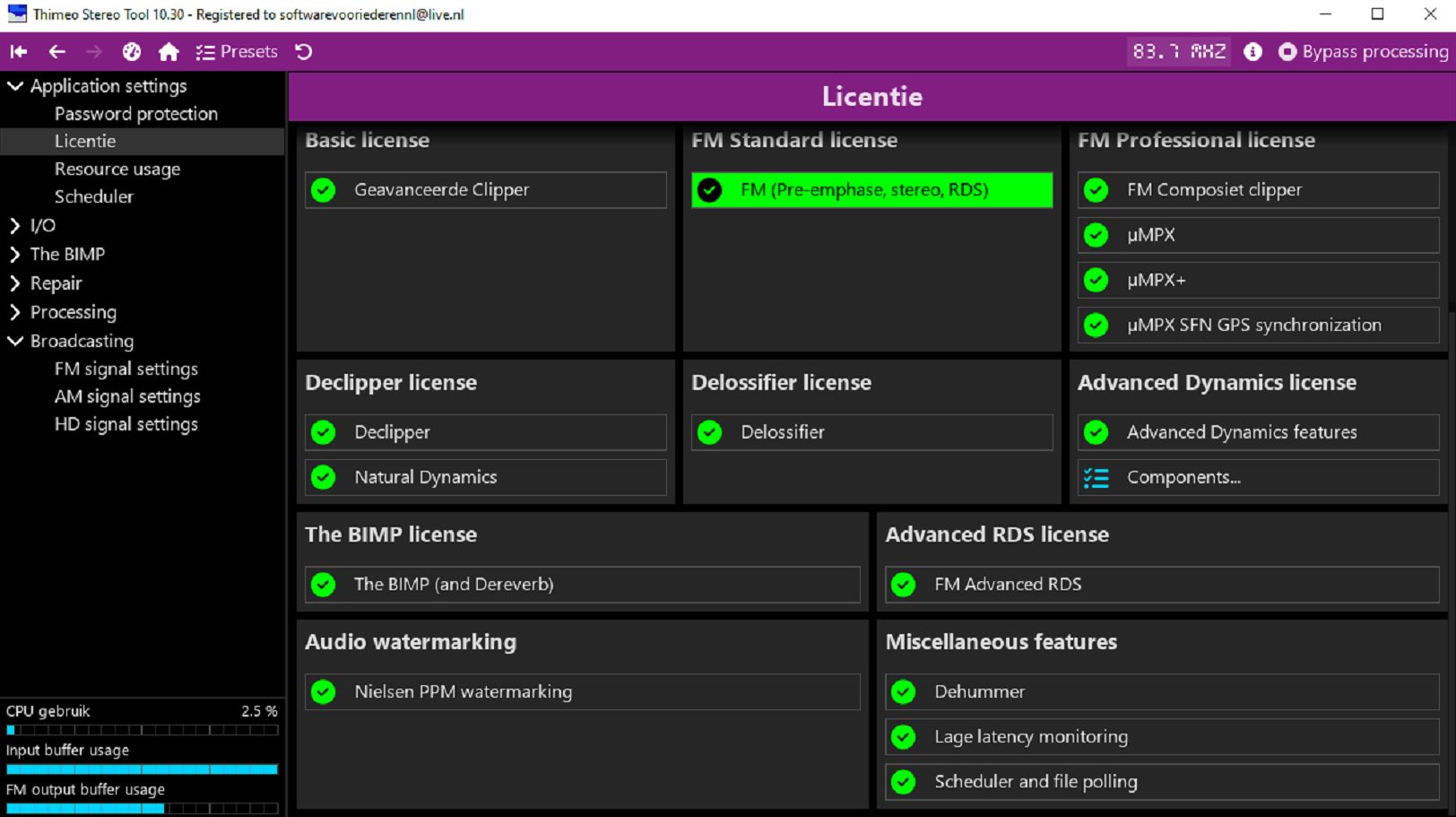The image size is (1456, 817).
Task: Click the Components list icon
Action: (1096, 478)
